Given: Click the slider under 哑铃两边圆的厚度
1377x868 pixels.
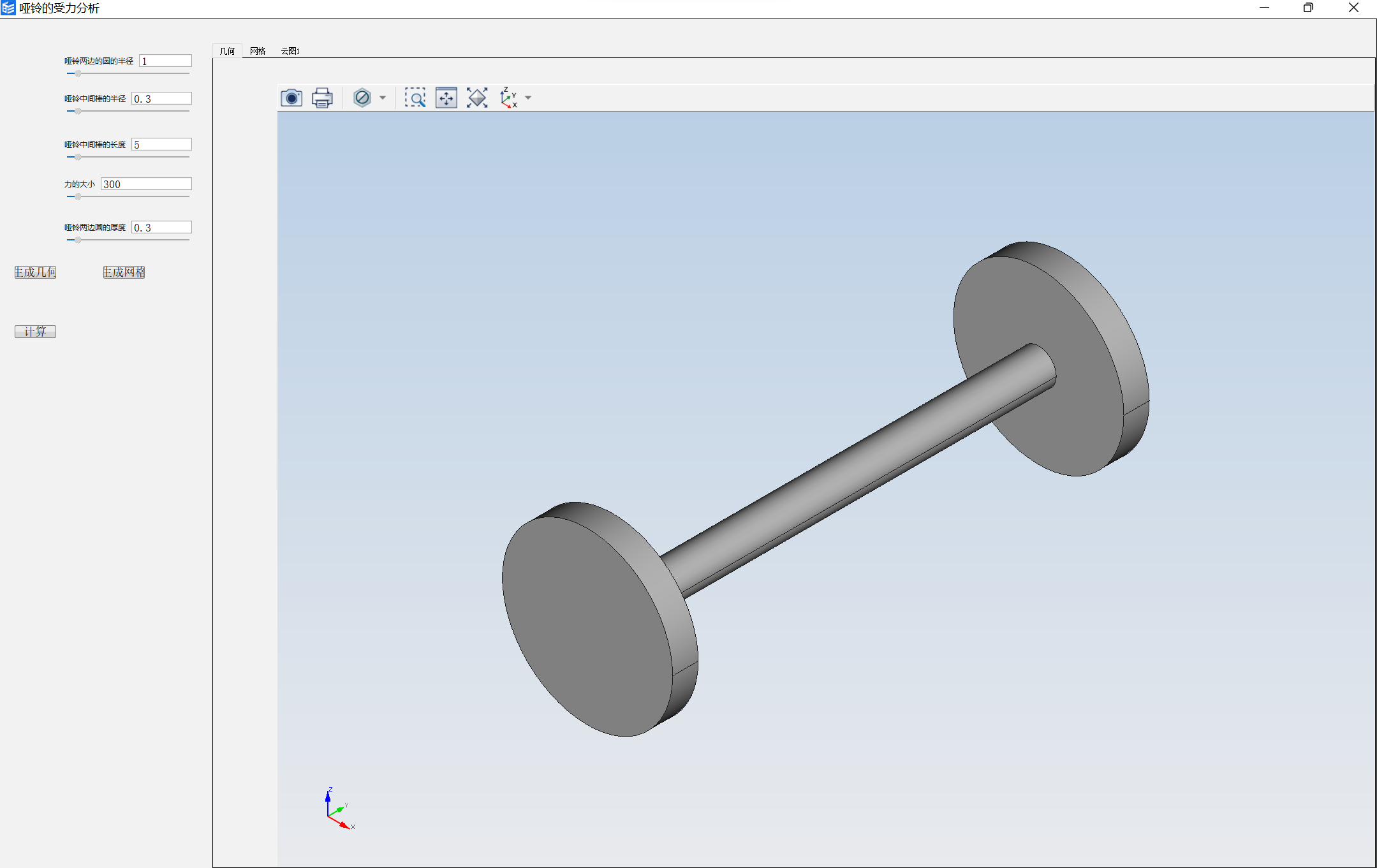Looking at the screenshot, I should [128, 240].
